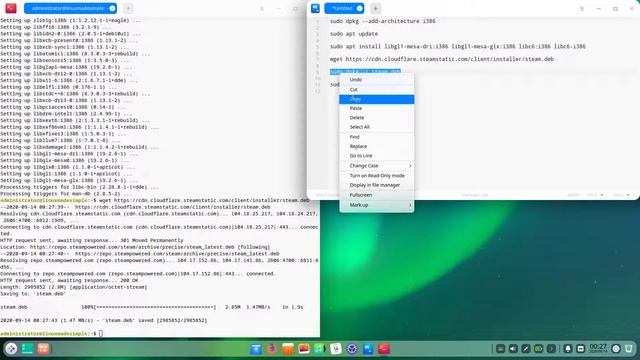Image resolution: width=640 pixels, height=360 pixels.
Task: Open multitasking view from the dock
Action: [27, 349]
